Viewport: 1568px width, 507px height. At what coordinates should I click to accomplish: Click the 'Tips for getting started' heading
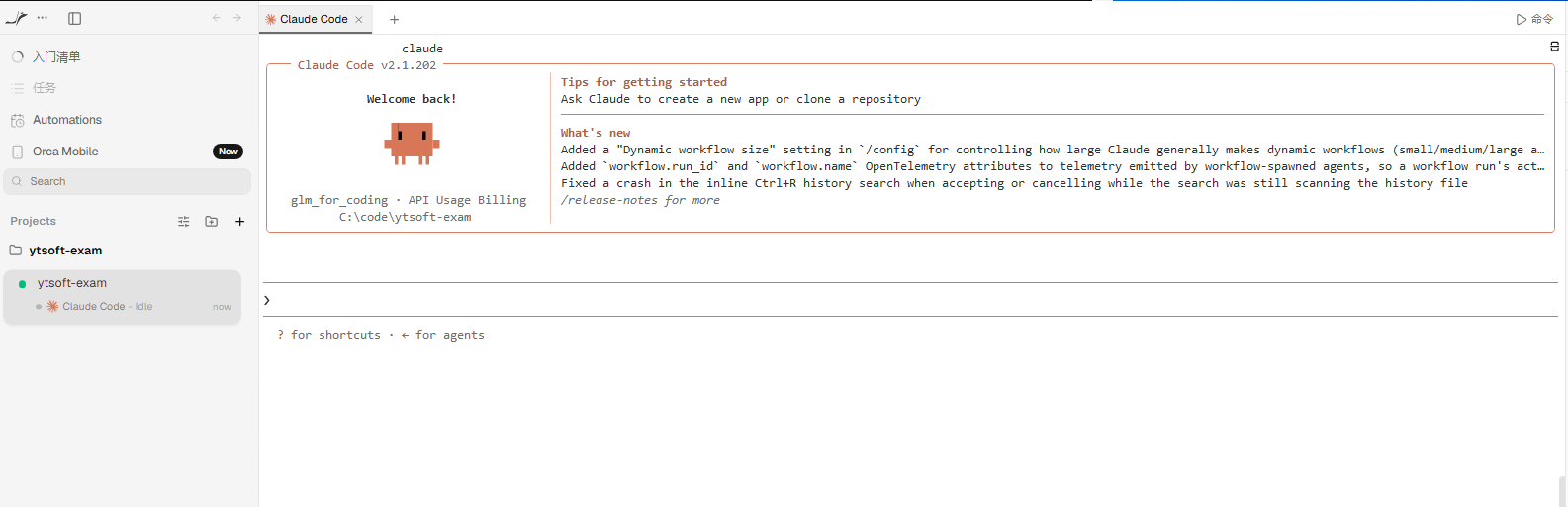644,82
